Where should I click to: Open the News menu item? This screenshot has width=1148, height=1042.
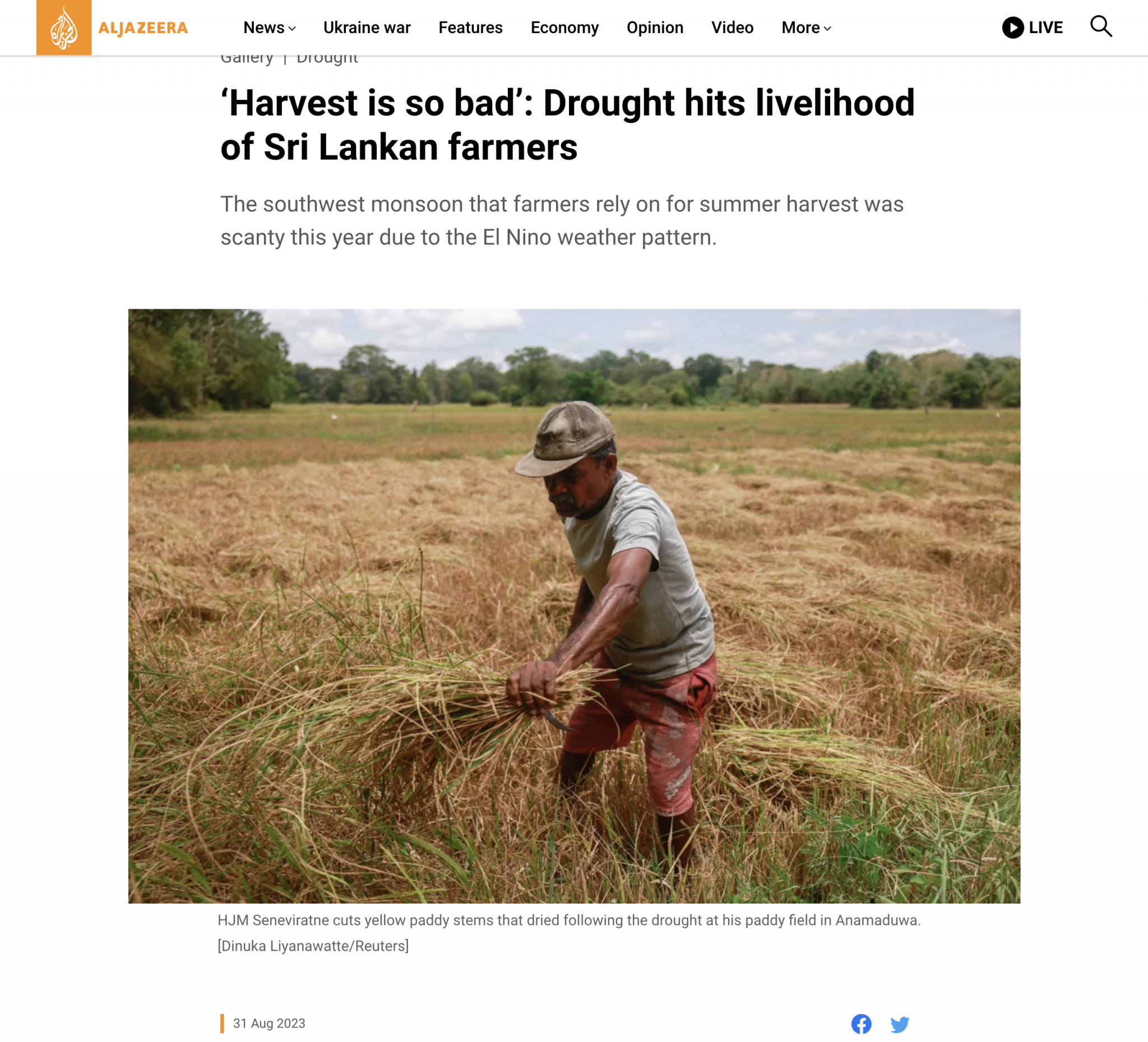pos(263,27)
